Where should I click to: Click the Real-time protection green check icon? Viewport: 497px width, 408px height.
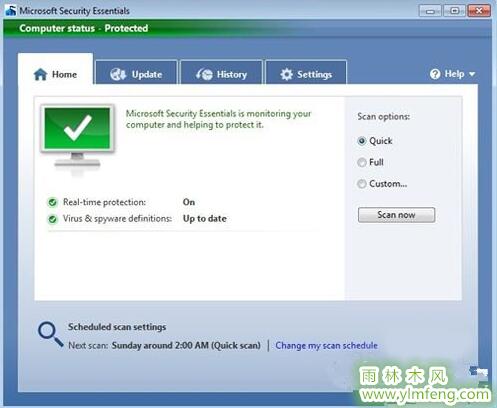(52, 202)
